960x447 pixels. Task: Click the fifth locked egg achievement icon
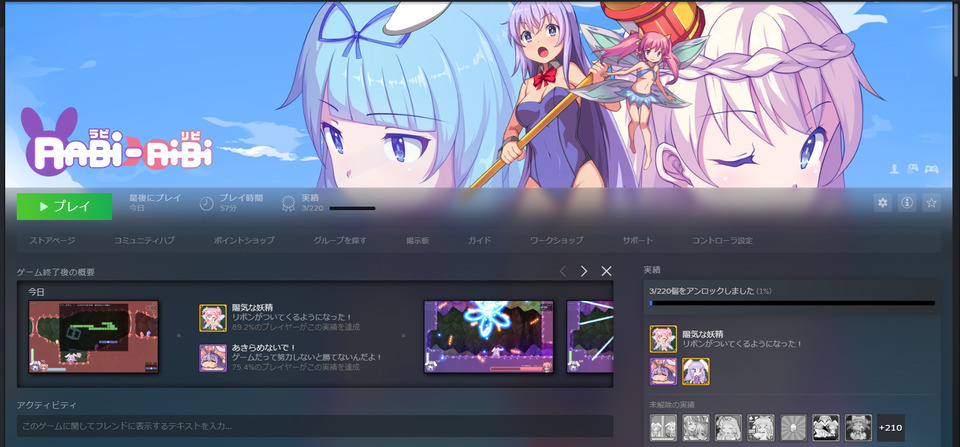793,428
